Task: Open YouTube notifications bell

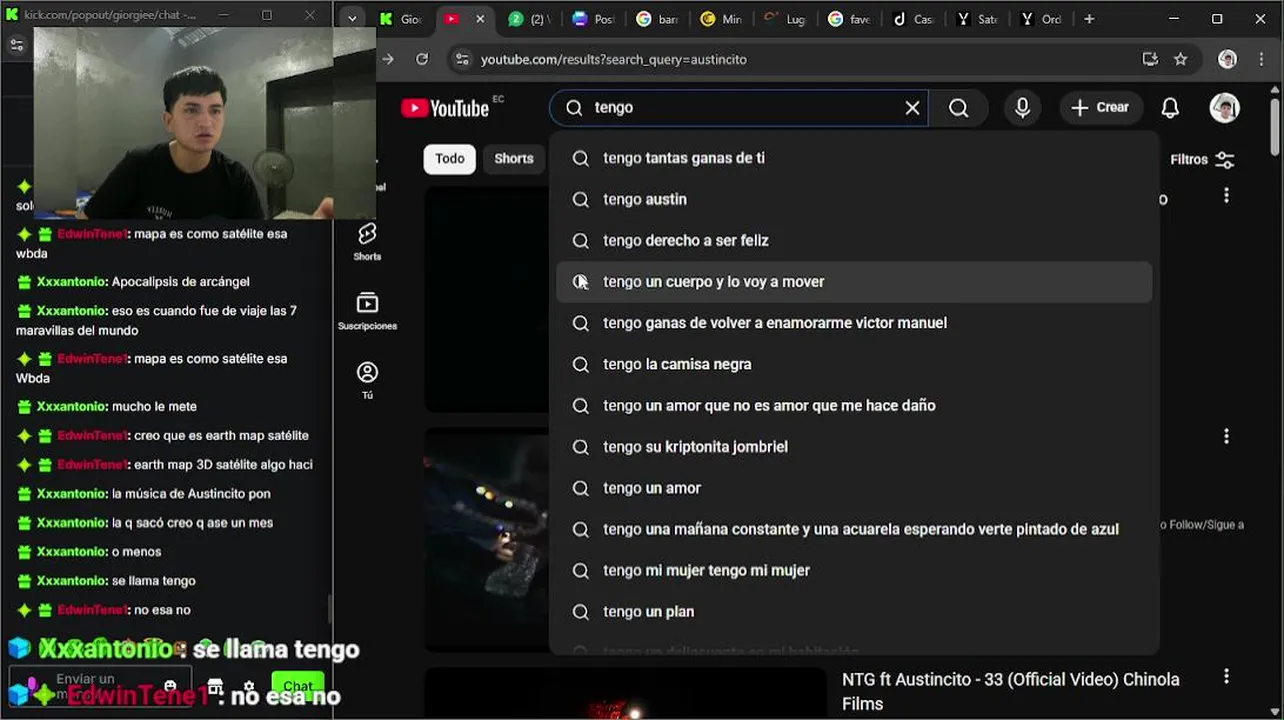Action: 1170,108
